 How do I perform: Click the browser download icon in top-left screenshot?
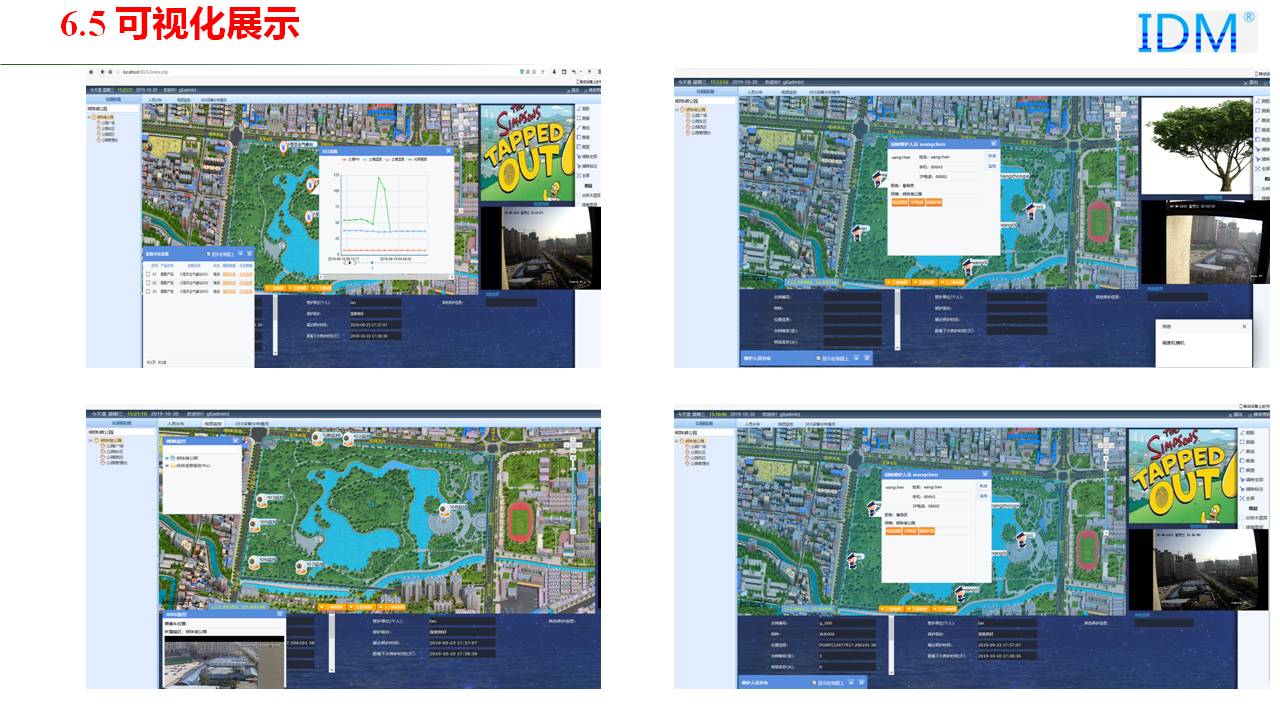click(553, 72)
